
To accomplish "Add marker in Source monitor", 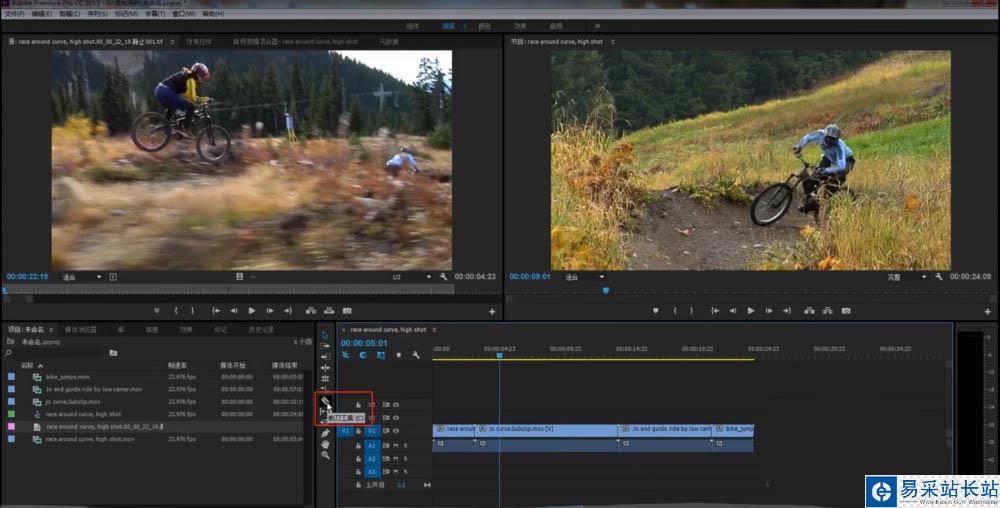I will 156,310.
